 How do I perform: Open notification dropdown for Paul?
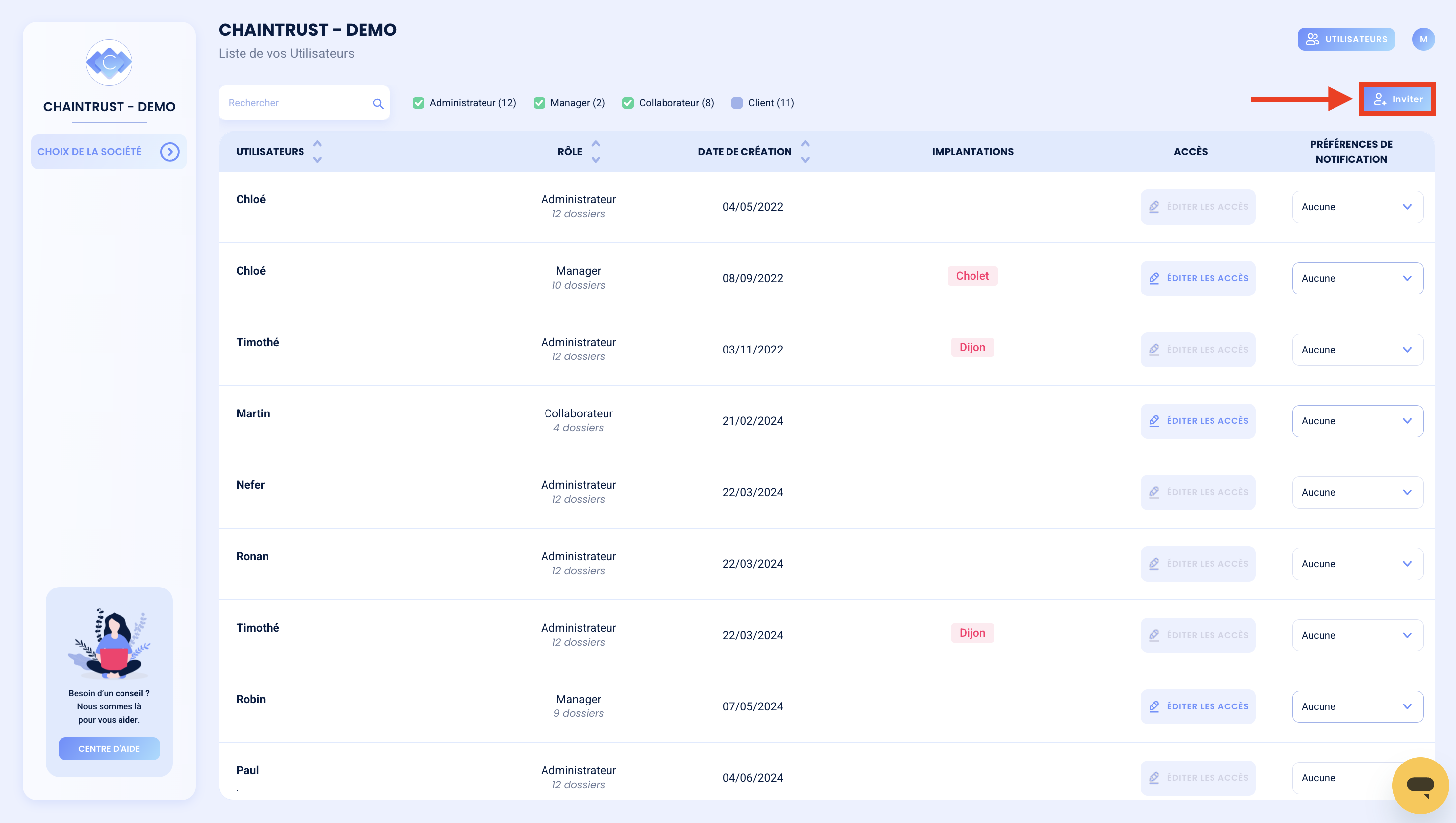pos(1358,778)
